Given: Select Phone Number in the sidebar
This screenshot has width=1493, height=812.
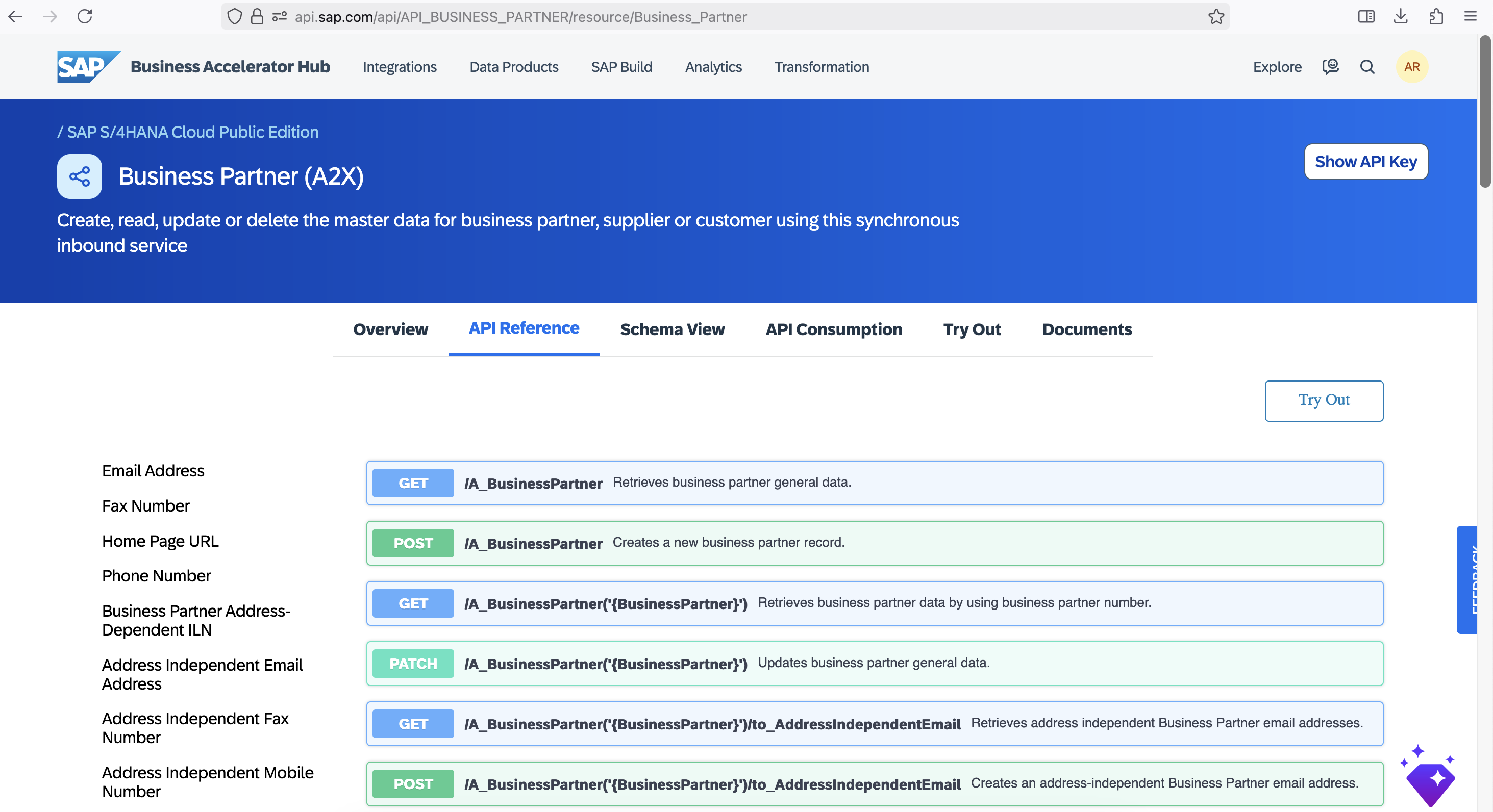Looking at the screenshot, I should [x=157, y=576].
